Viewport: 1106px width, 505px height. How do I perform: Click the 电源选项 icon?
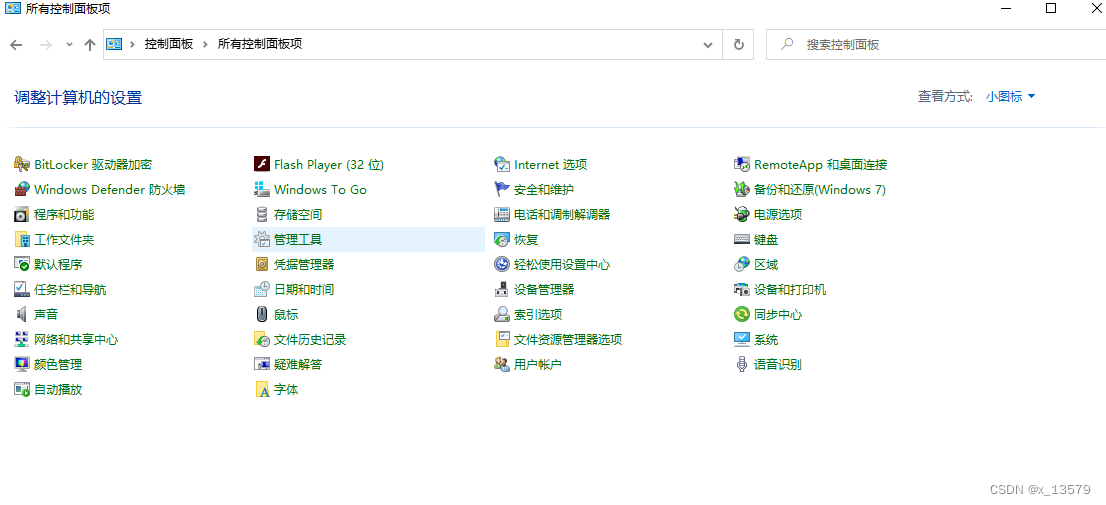741,214
